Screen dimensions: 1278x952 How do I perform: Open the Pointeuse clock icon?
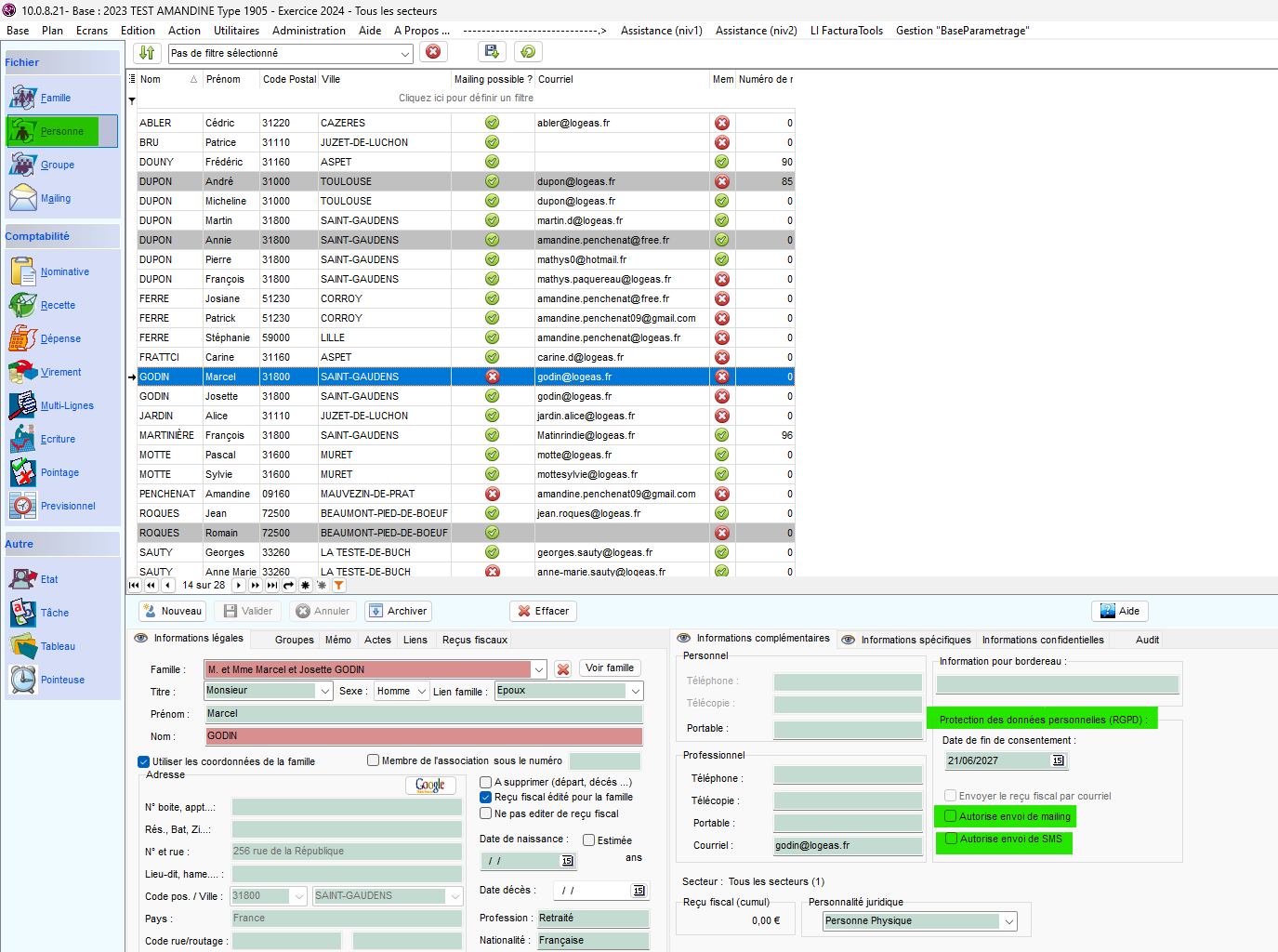(x=23, y=680)
